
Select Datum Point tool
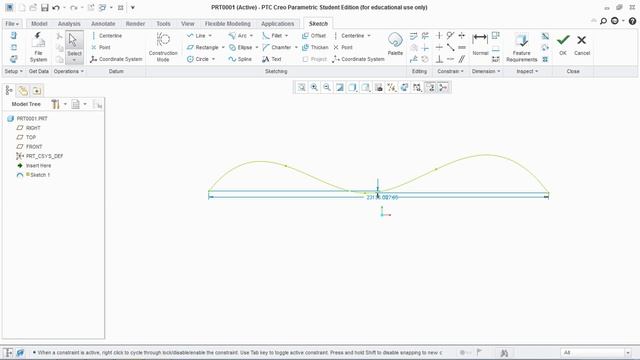point(101,48)
